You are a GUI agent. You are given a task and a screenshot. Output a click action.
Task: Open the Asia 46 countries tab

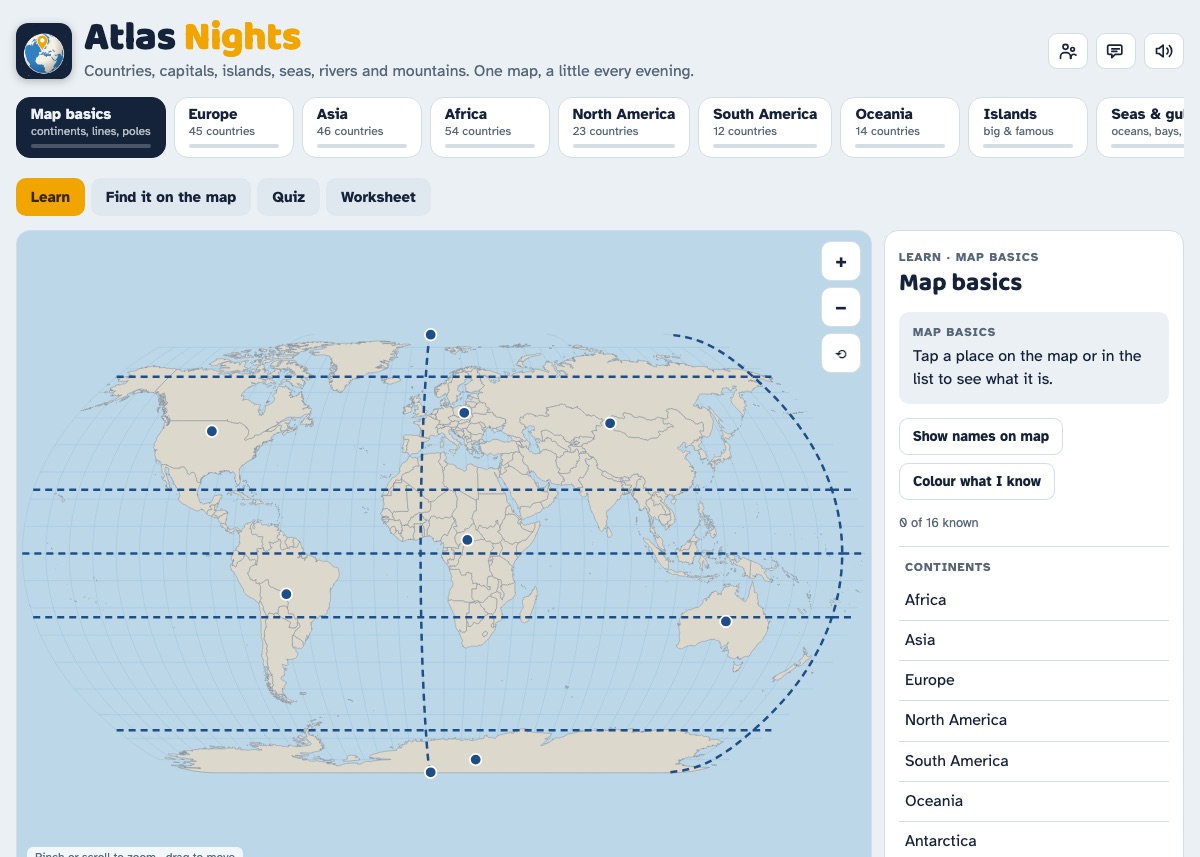coord(362,127)
